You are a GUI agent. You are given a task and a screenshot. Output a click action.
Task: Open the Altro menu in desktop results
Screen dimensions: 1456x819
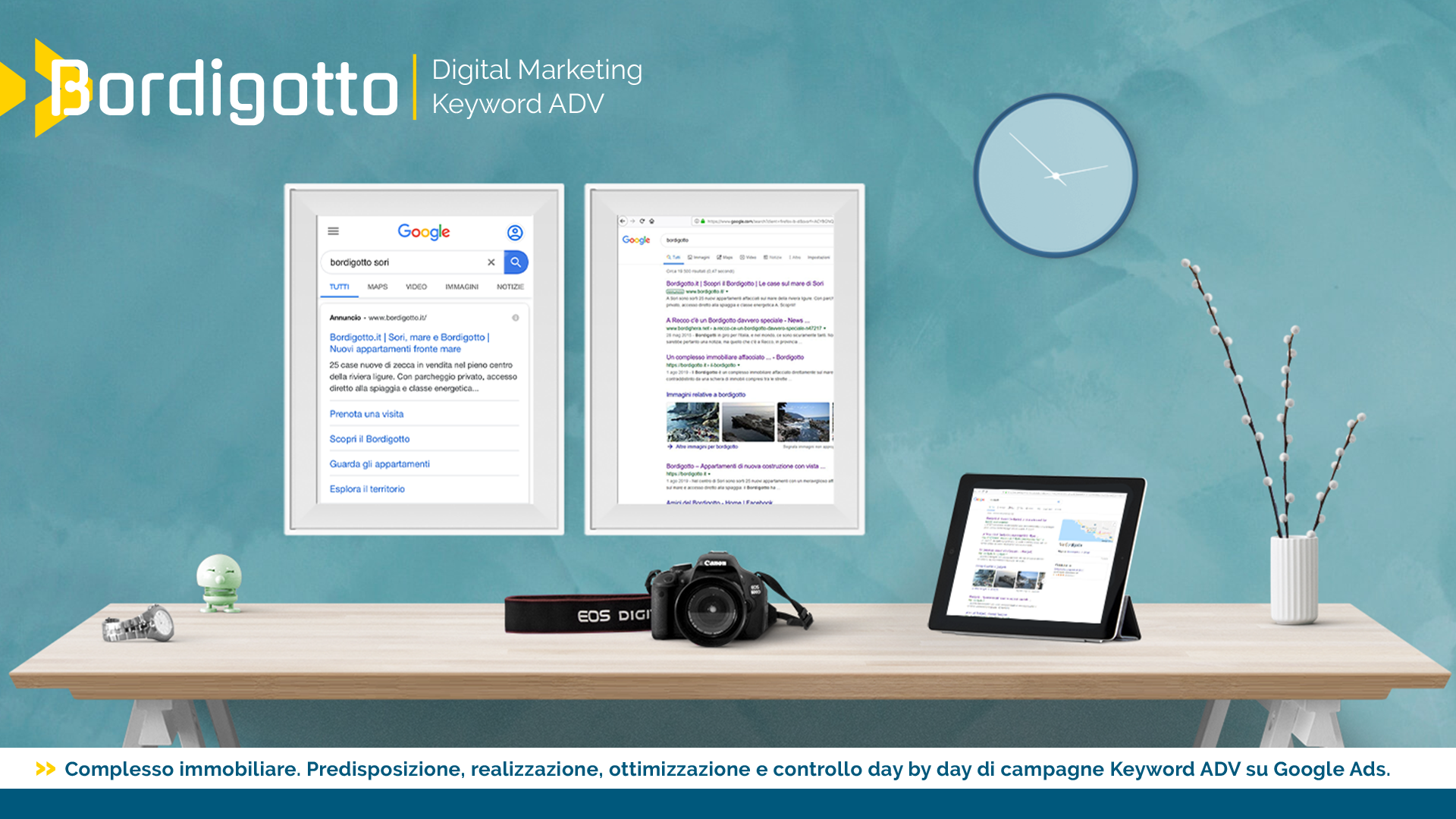pos(795,257)
